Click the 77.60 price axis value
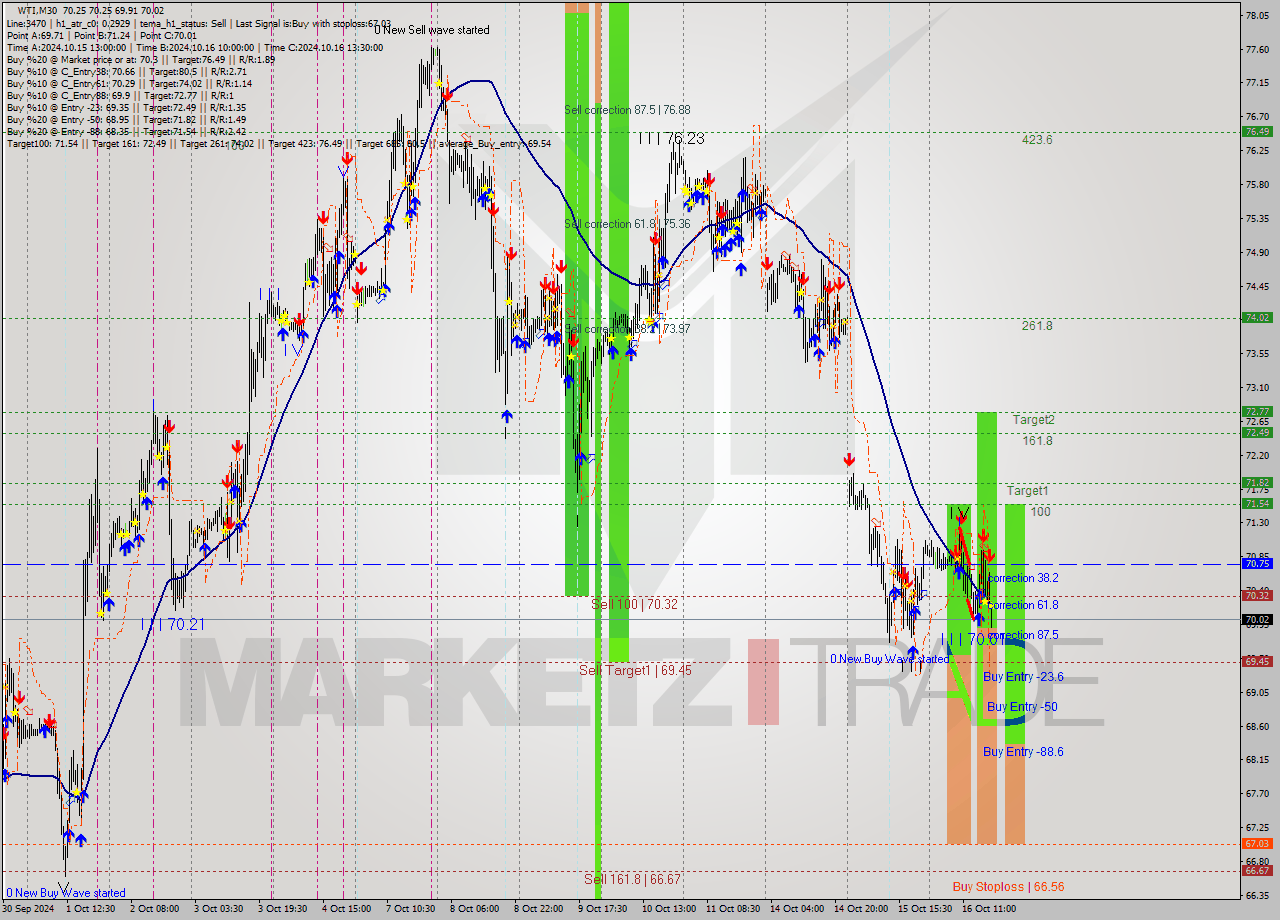1280x920 pixels. pos(1257,49)
